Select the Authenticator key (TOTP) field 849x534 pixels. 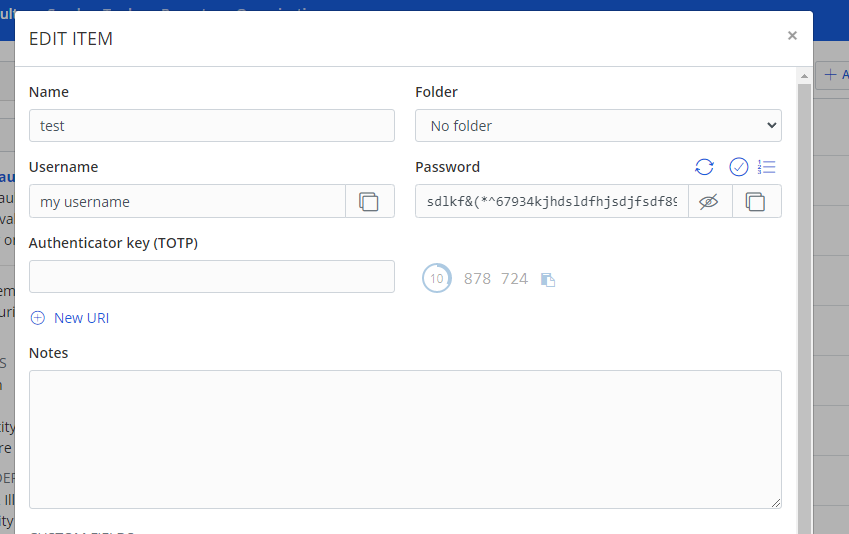pos(212,277)
